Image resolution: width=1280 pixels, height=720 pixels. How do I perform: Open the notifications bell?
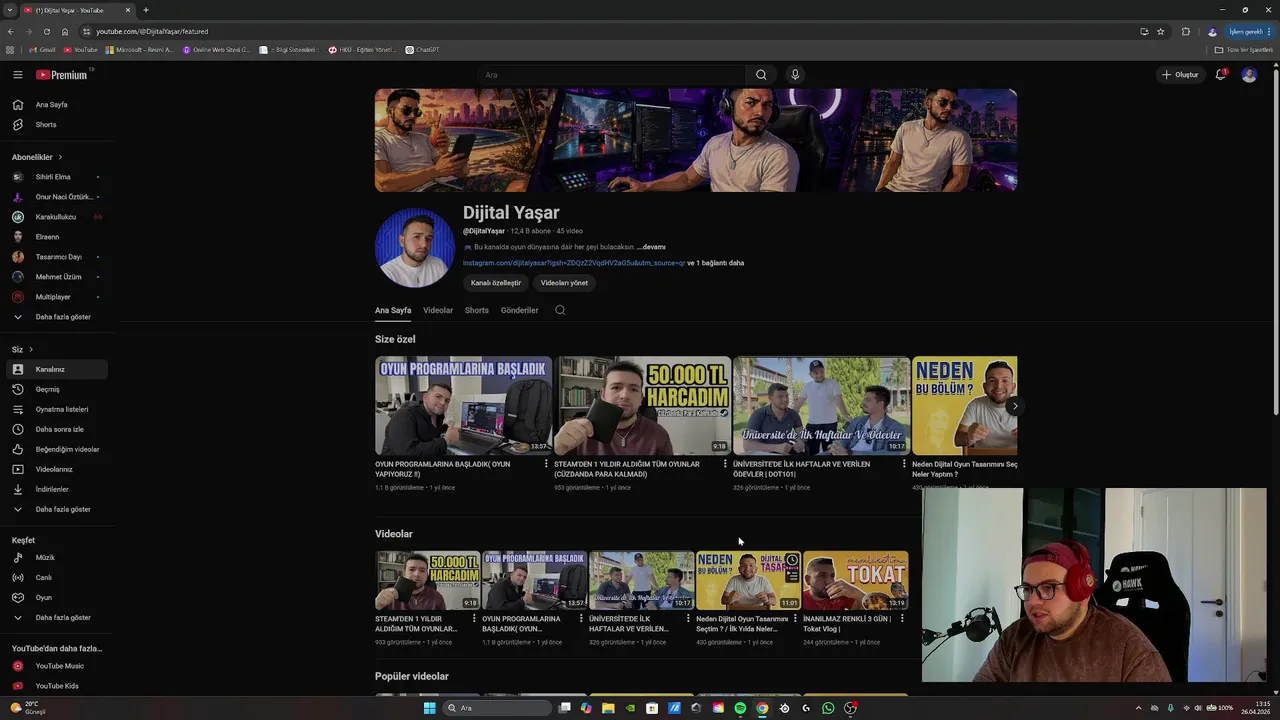(1220, 75)
